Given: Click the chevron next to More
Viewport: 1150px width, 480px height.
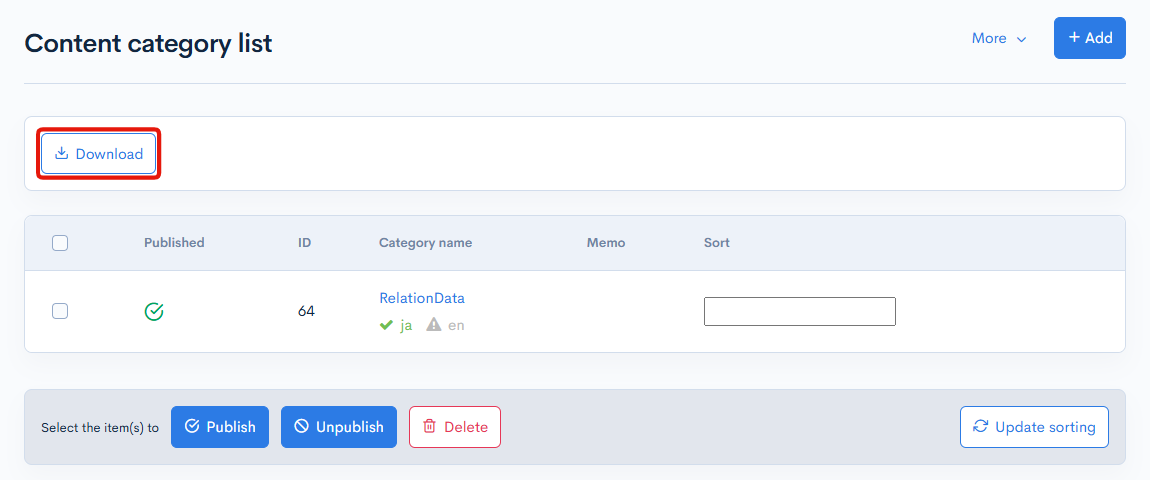Looking at the screenshot, I should tap(1021, 39).
